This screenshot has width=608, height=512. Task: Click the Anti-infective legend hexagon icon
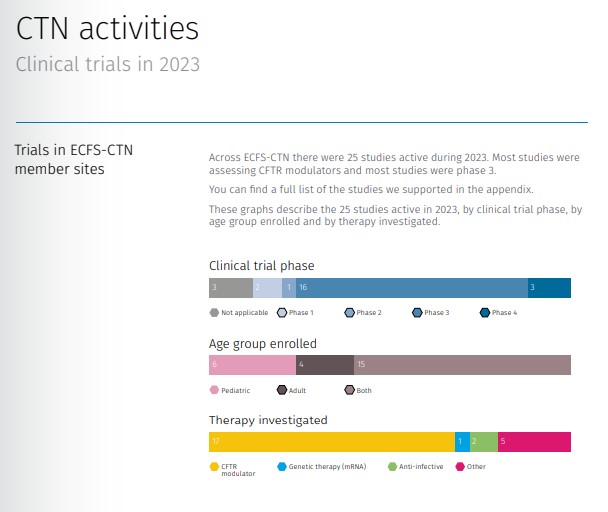click(393, 466)
